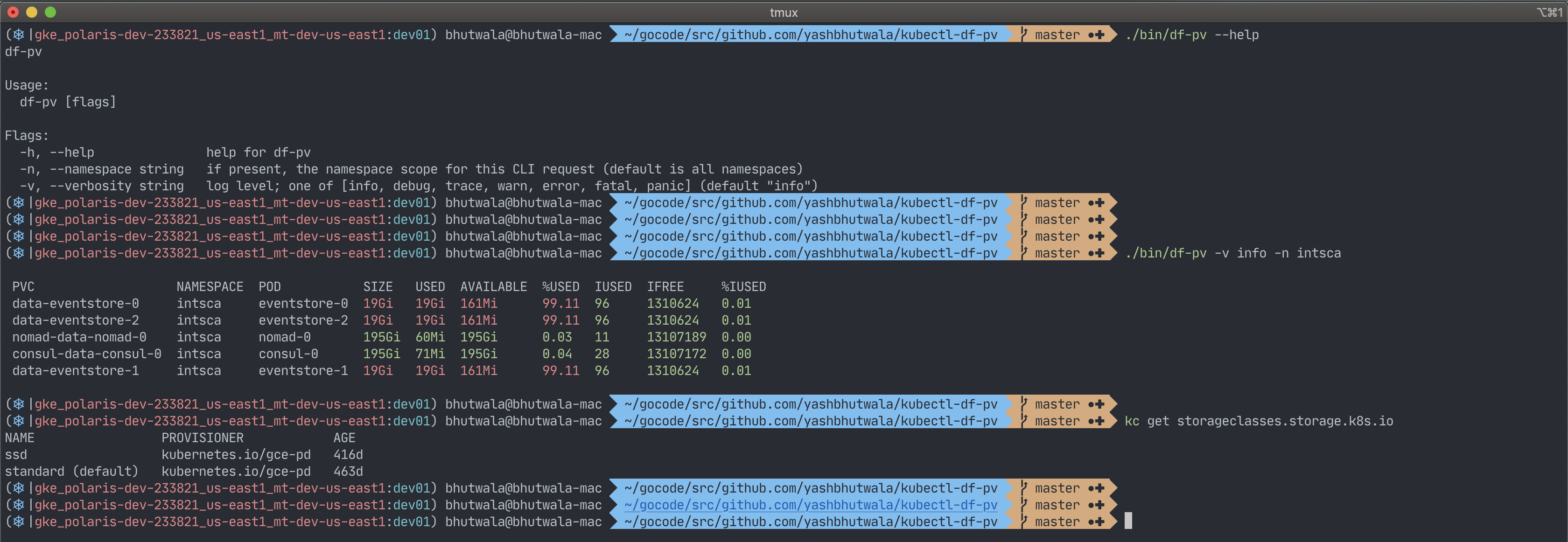
Task: Click the ssd storage class name
Action: pos(16,454)
